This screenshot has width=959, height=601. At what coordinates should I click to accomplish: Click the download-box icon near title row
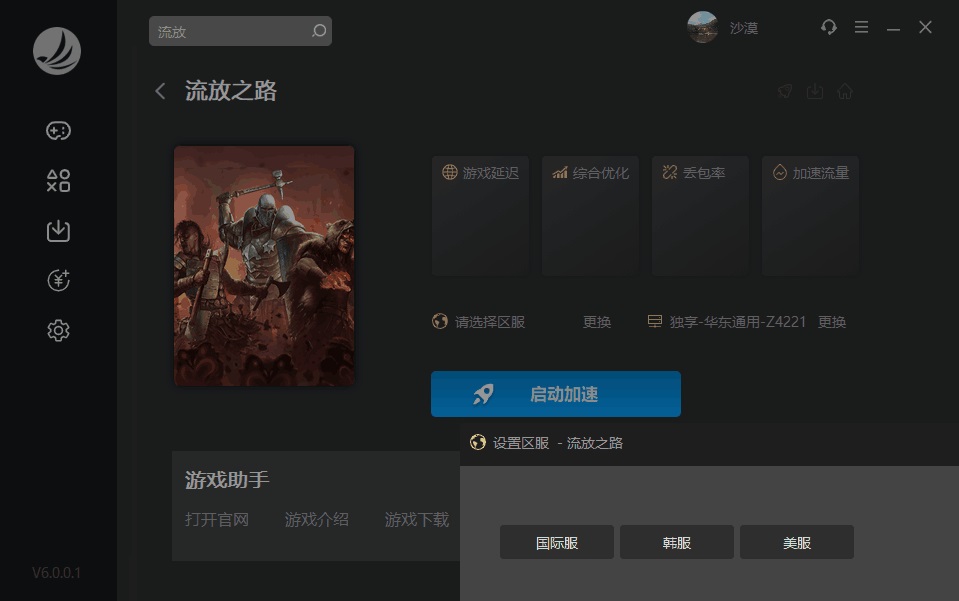tap(815, 92)
